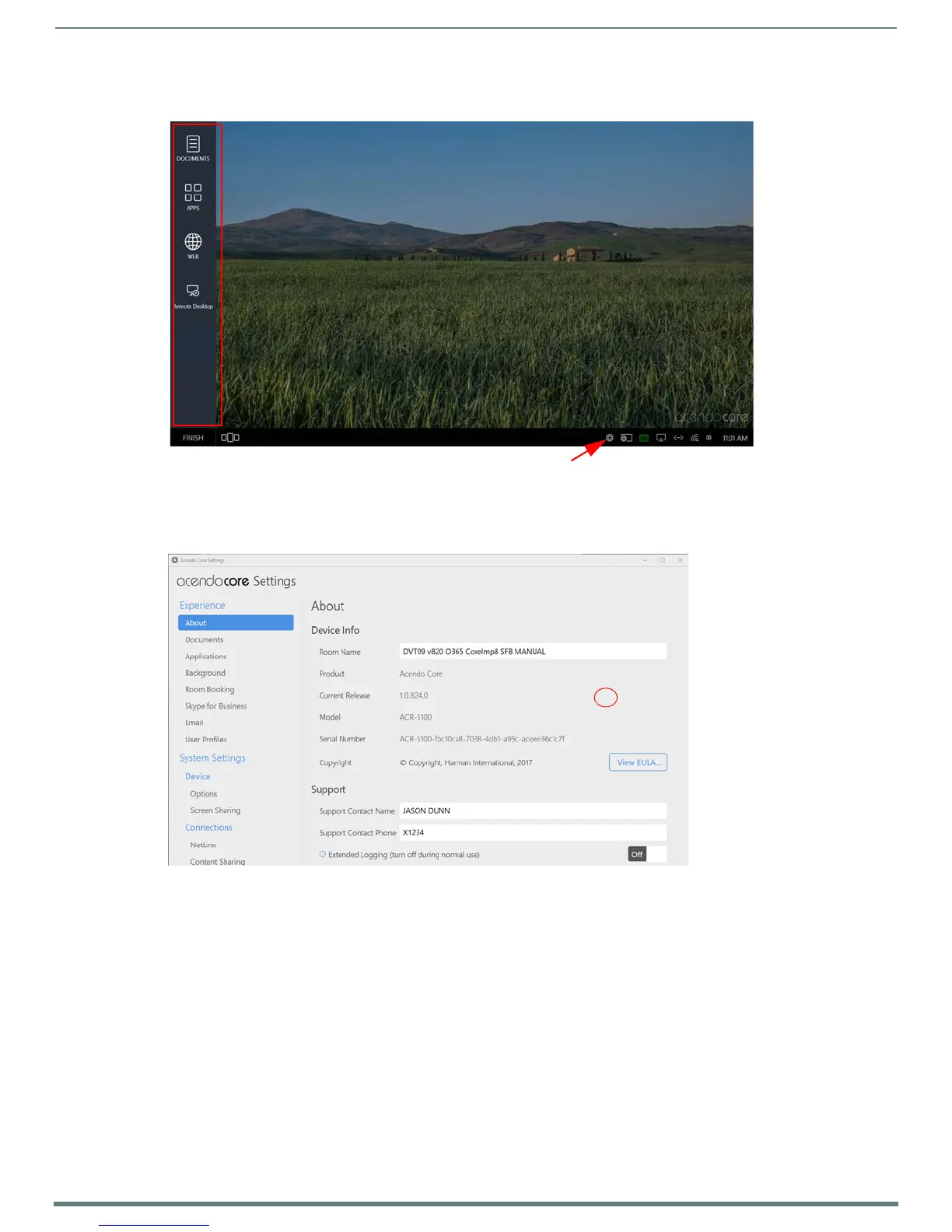Click the camera and display icon in the tray
The height and width of the screenshot is (1232, 952).
[x=626, y=438]
